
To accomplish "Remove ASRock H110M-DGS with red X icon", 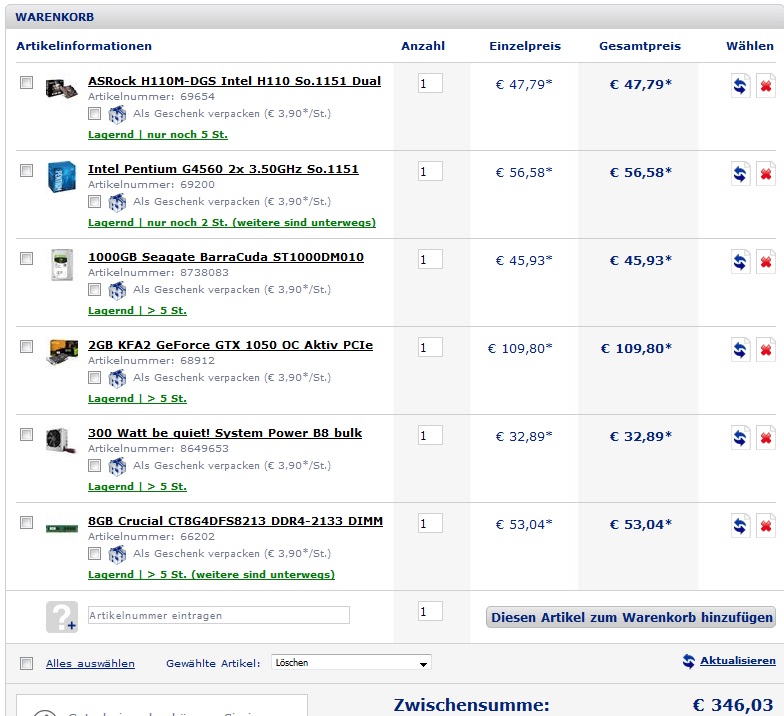I will coord(766,86).
